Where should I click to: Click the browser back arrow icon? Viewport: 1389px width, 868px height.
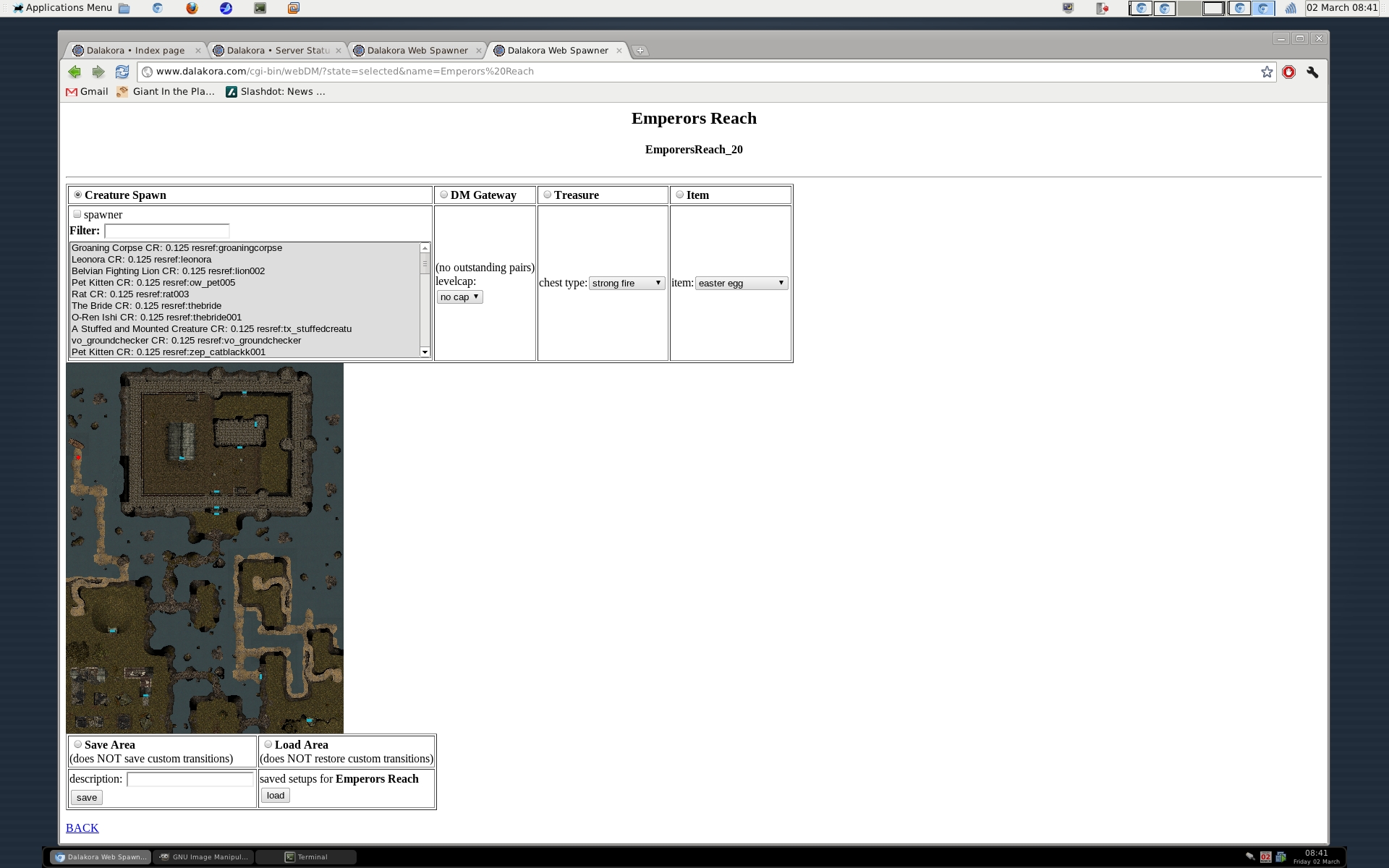(75, 72)
